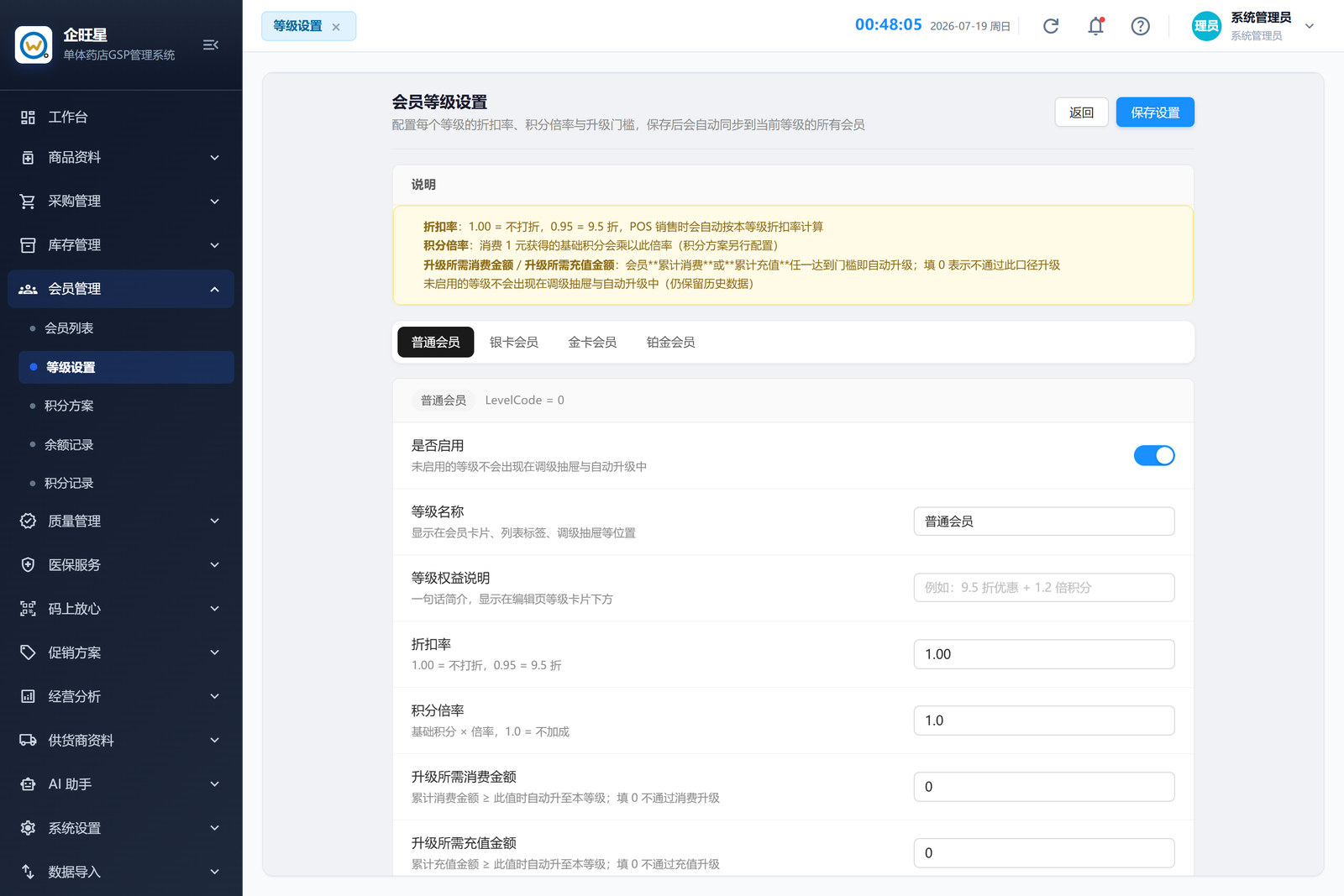Expand the 医保服务 menu chevron

click(x=214, y=565)
